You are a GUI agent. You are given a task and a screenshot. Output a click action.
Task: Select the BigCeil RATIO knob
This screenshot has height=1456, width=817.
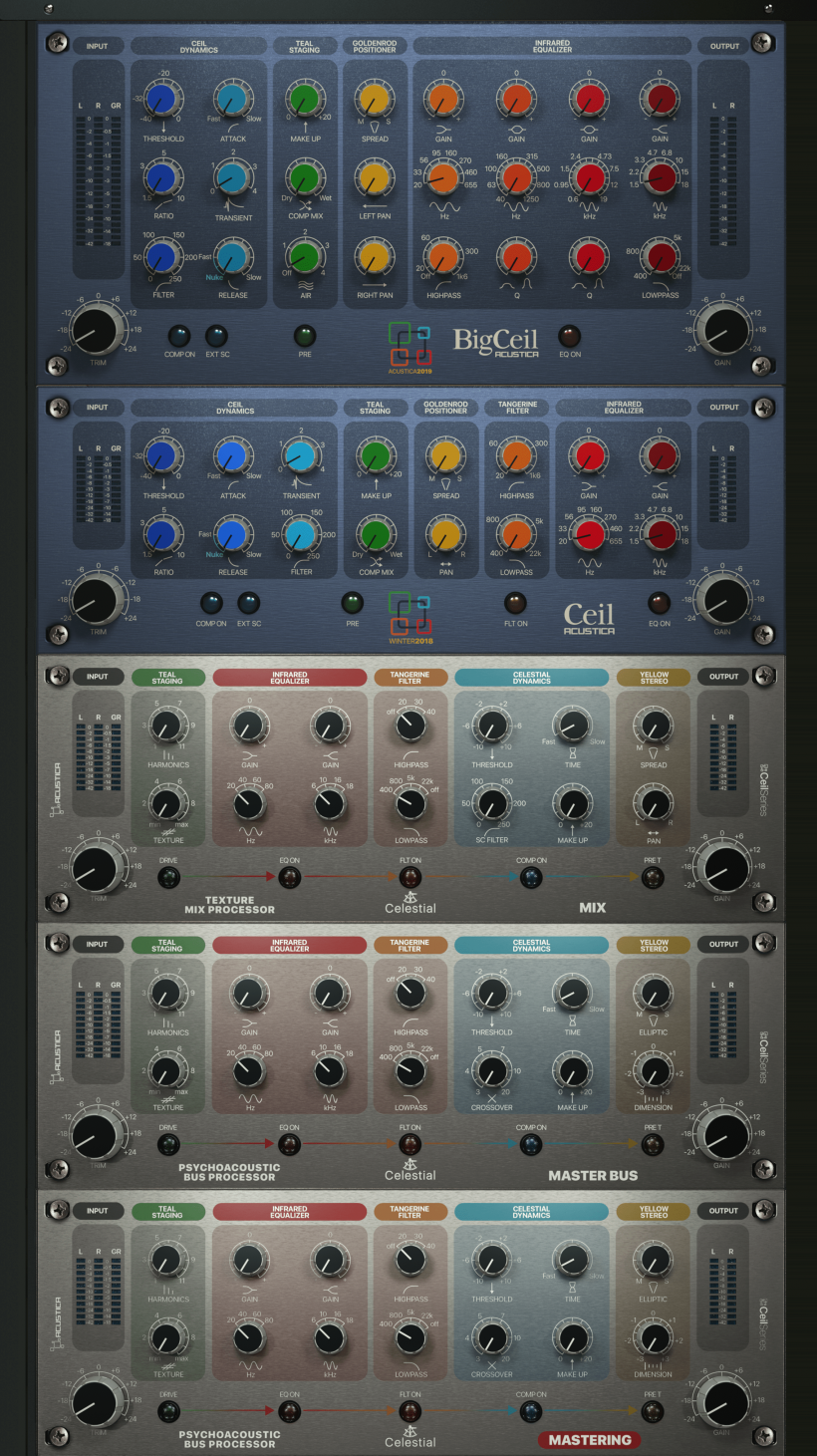160,178
